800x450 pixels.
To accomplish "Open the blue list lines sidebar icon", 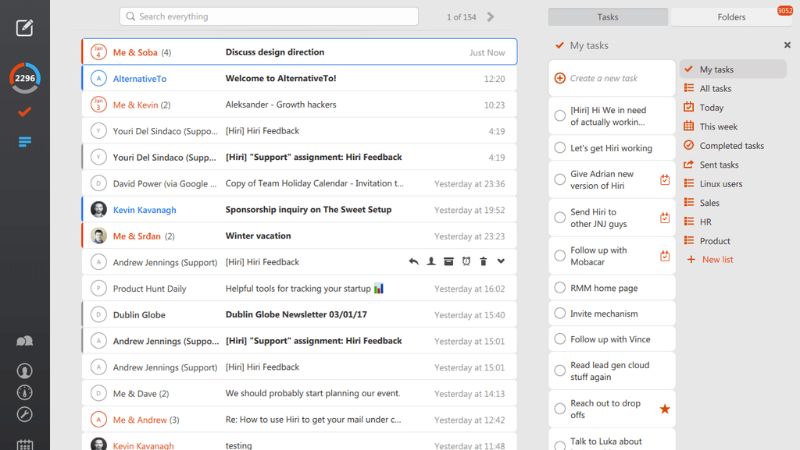I will (x=24, y=141).
